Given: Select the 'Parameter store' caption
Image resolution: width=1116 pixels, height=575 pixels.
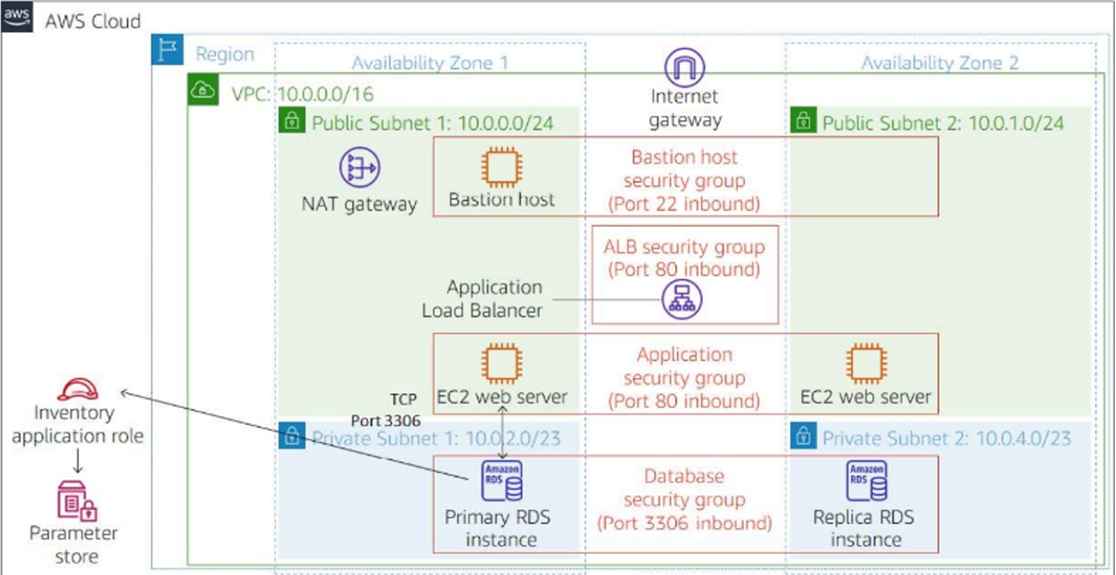Looking at the screenshot, I should 74,544.
